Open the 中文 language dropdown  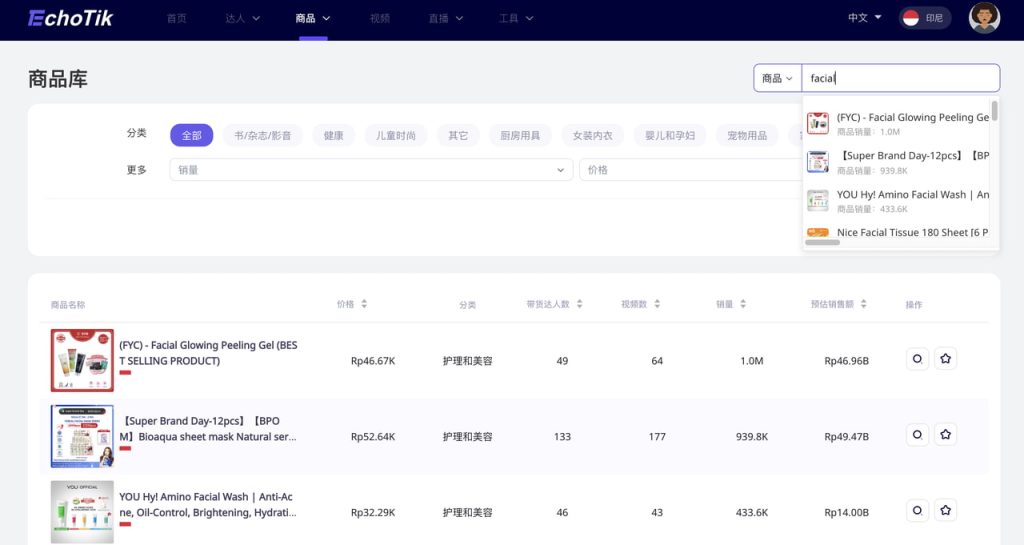(x=864, y=18)
